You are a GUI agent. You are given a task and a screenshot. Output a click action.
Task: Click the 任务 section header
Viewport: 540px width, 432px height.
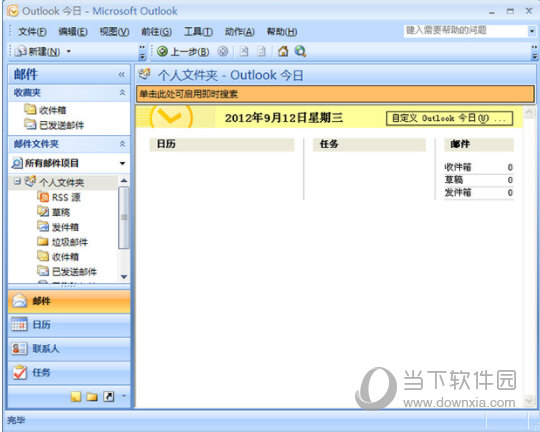click(x=369, y=144)
